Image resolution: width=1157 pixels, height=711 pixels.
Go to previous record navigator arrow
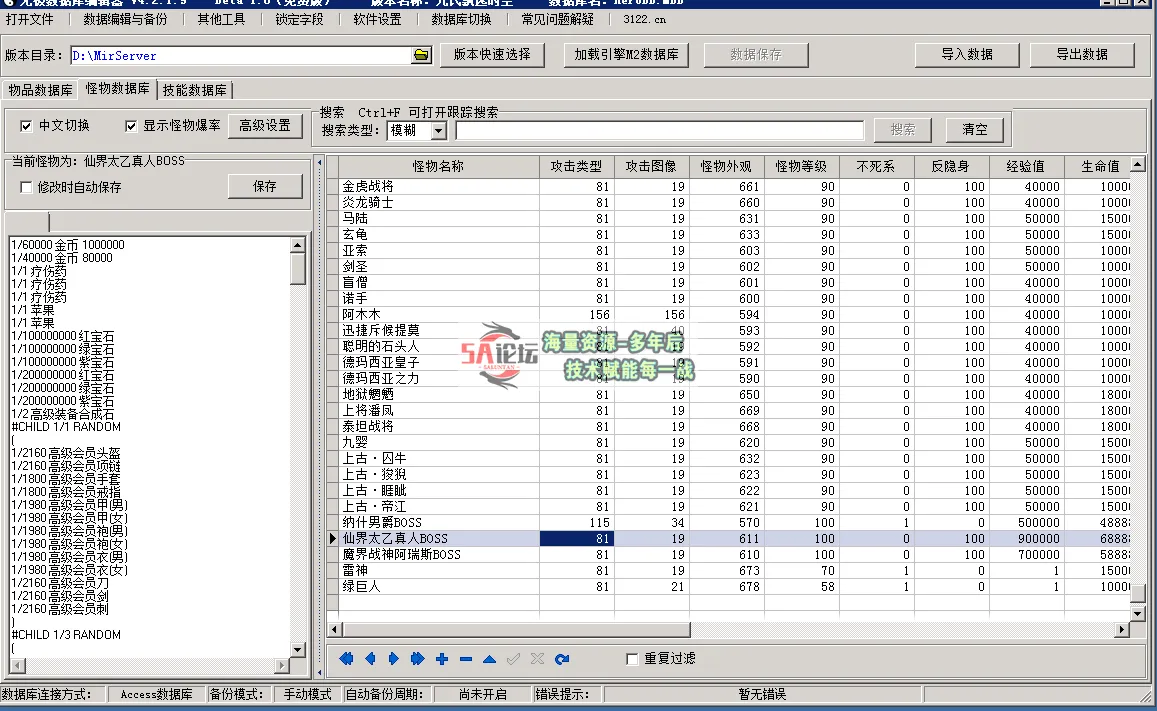370,659
